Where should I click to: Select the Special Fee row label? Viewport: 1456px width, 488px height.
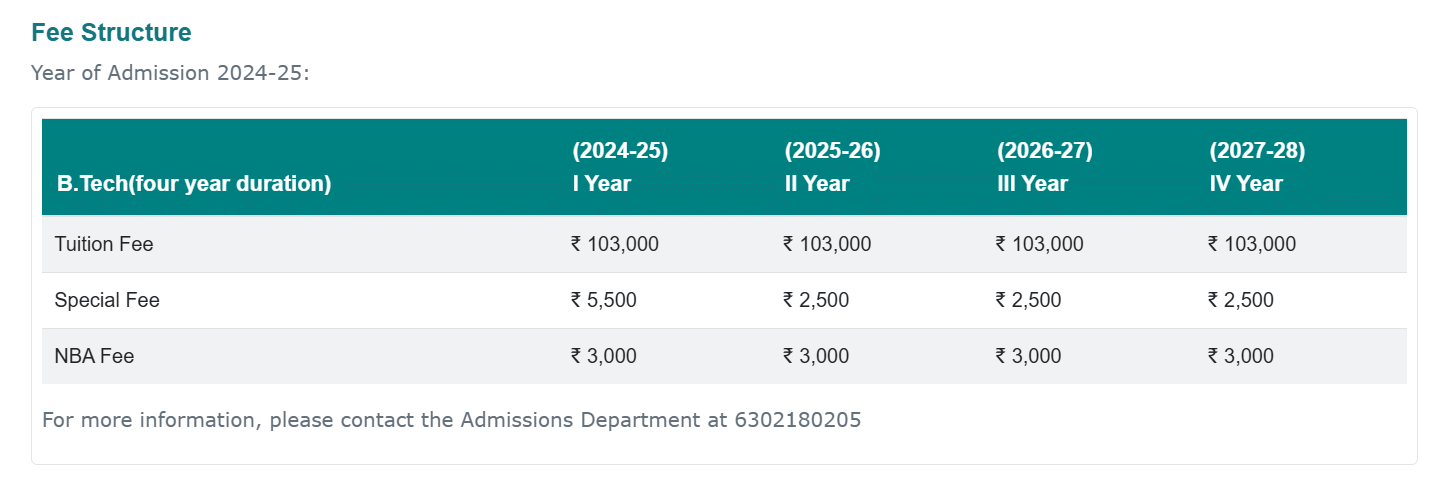107,300
